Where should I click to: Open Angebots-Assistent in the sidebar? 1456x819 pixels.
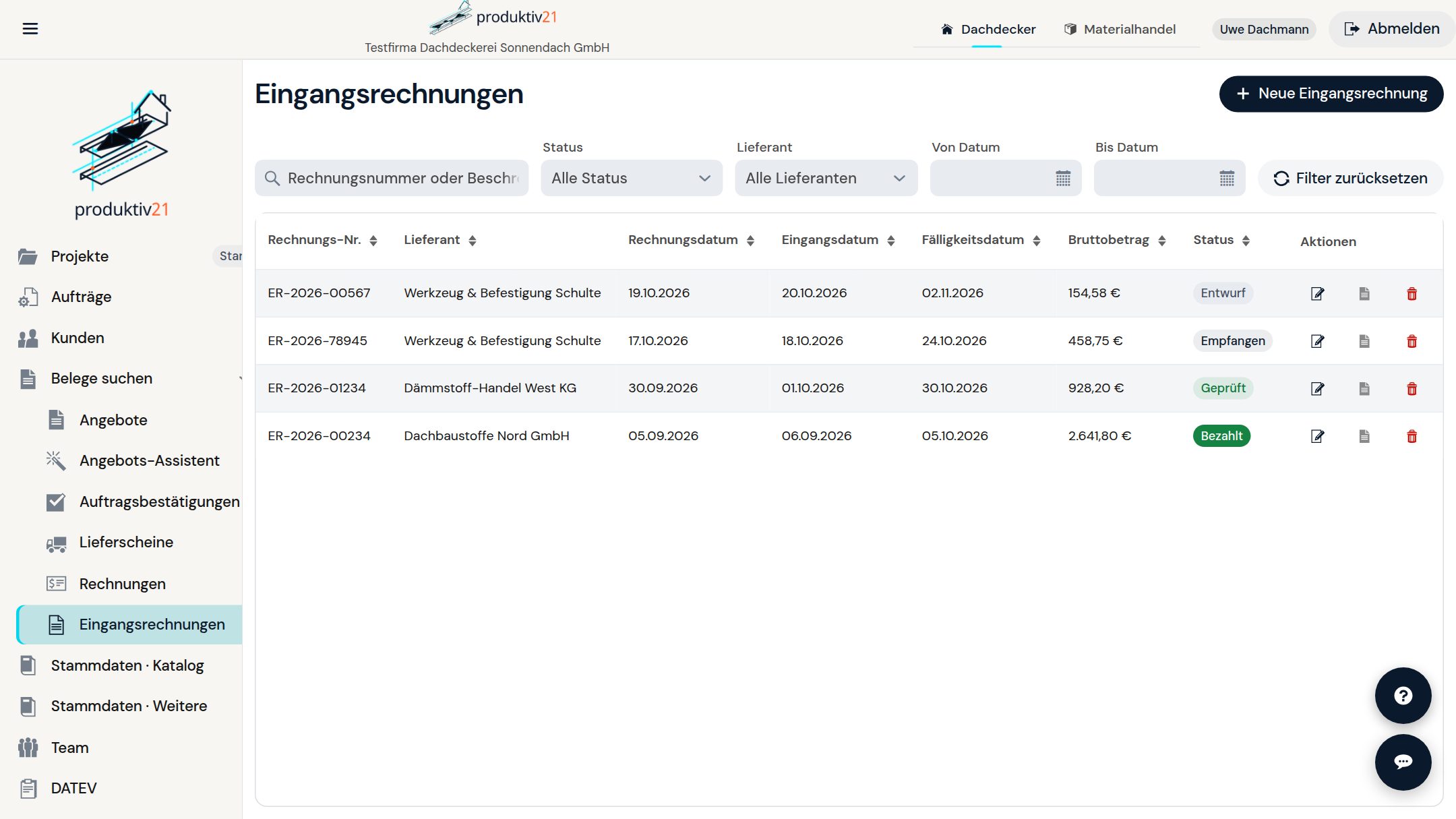click(x=149, y=460)
